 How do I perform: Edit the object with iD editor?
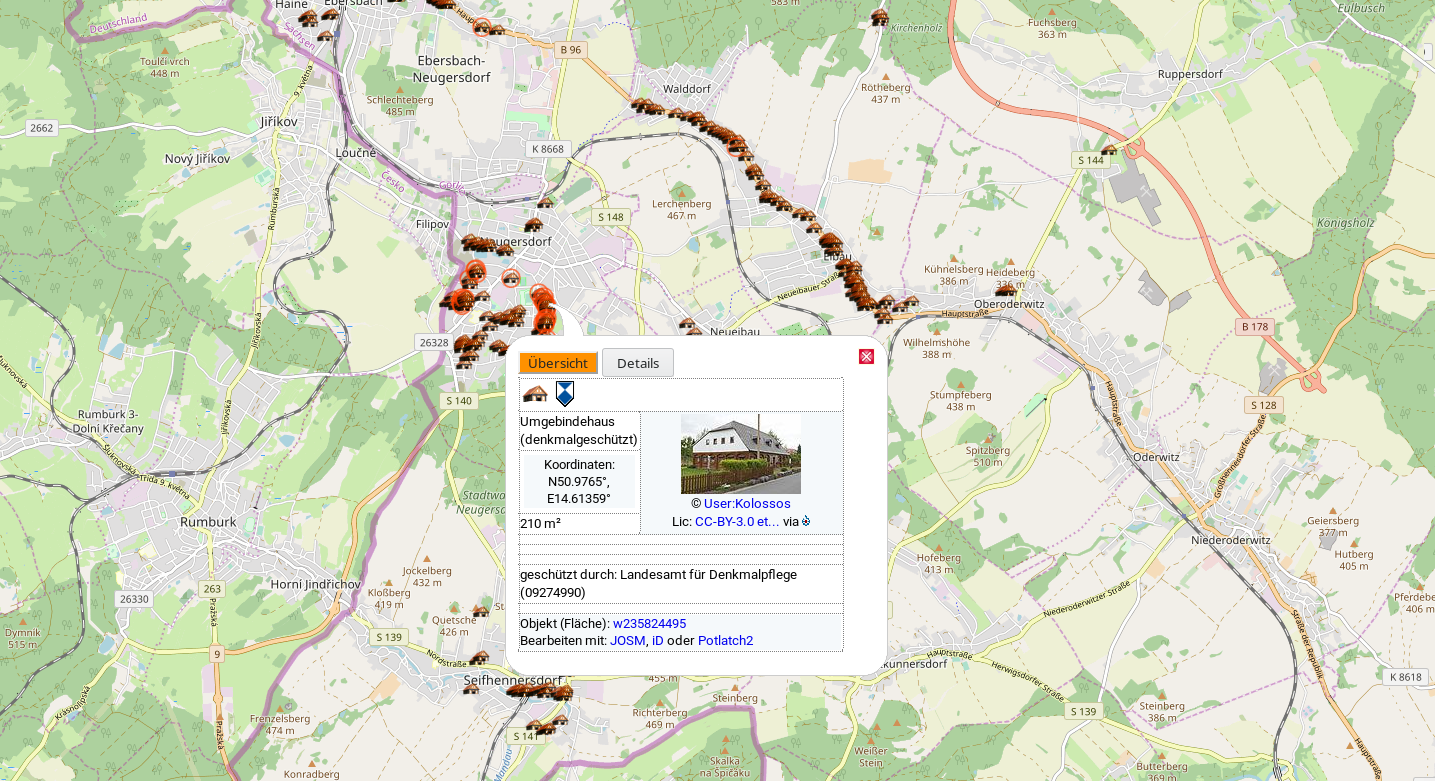pos(657,641)
